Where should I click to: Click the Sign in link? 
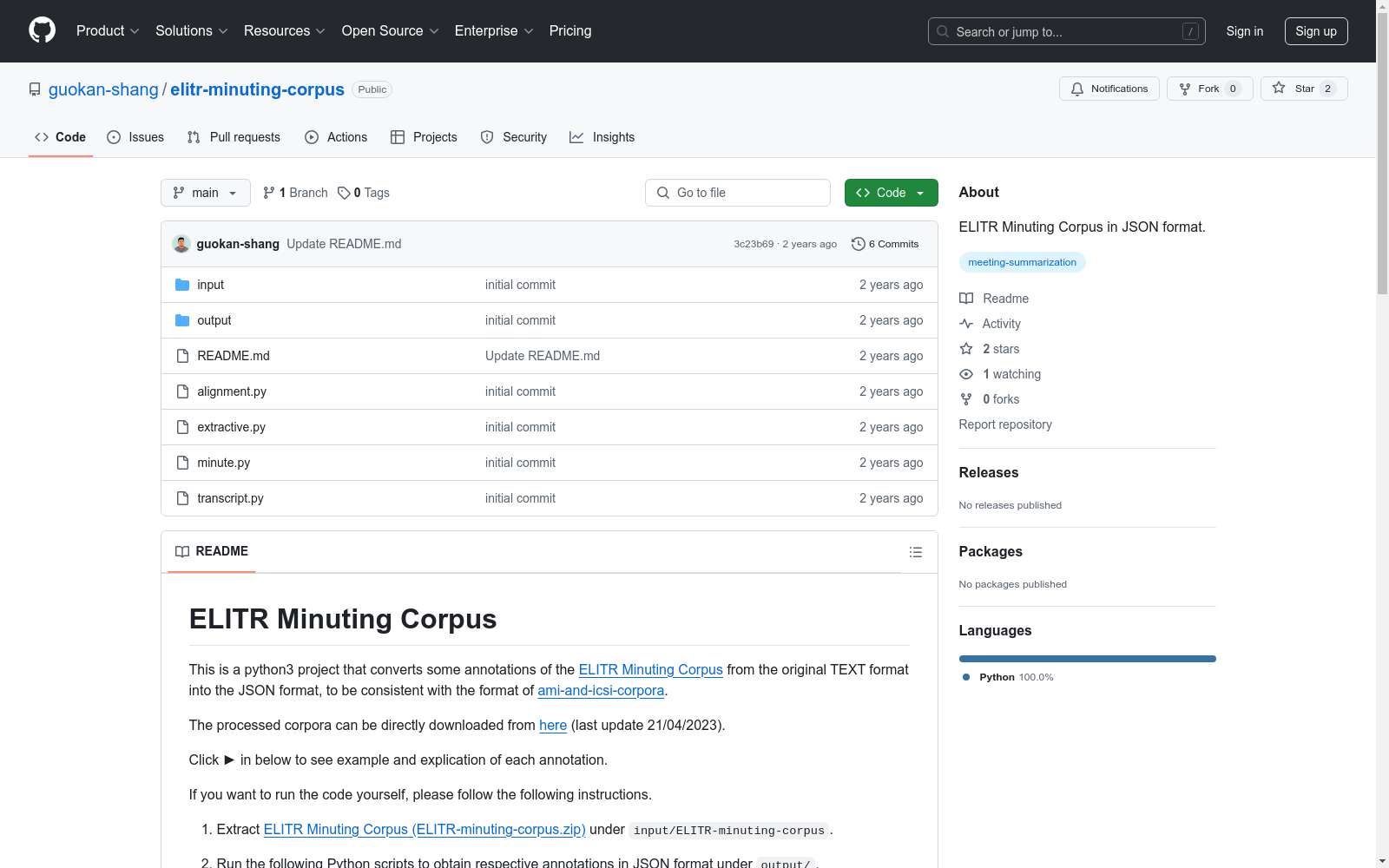(1245, 31)
